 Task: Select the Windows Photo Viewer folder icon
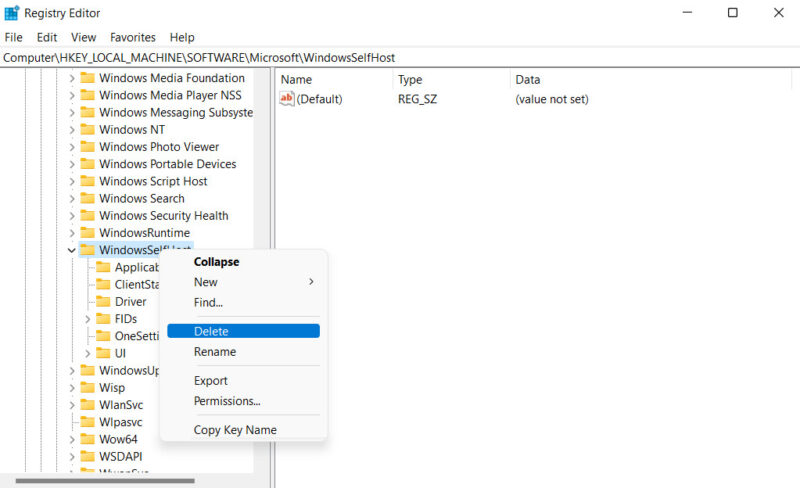(x=88, y=147)
